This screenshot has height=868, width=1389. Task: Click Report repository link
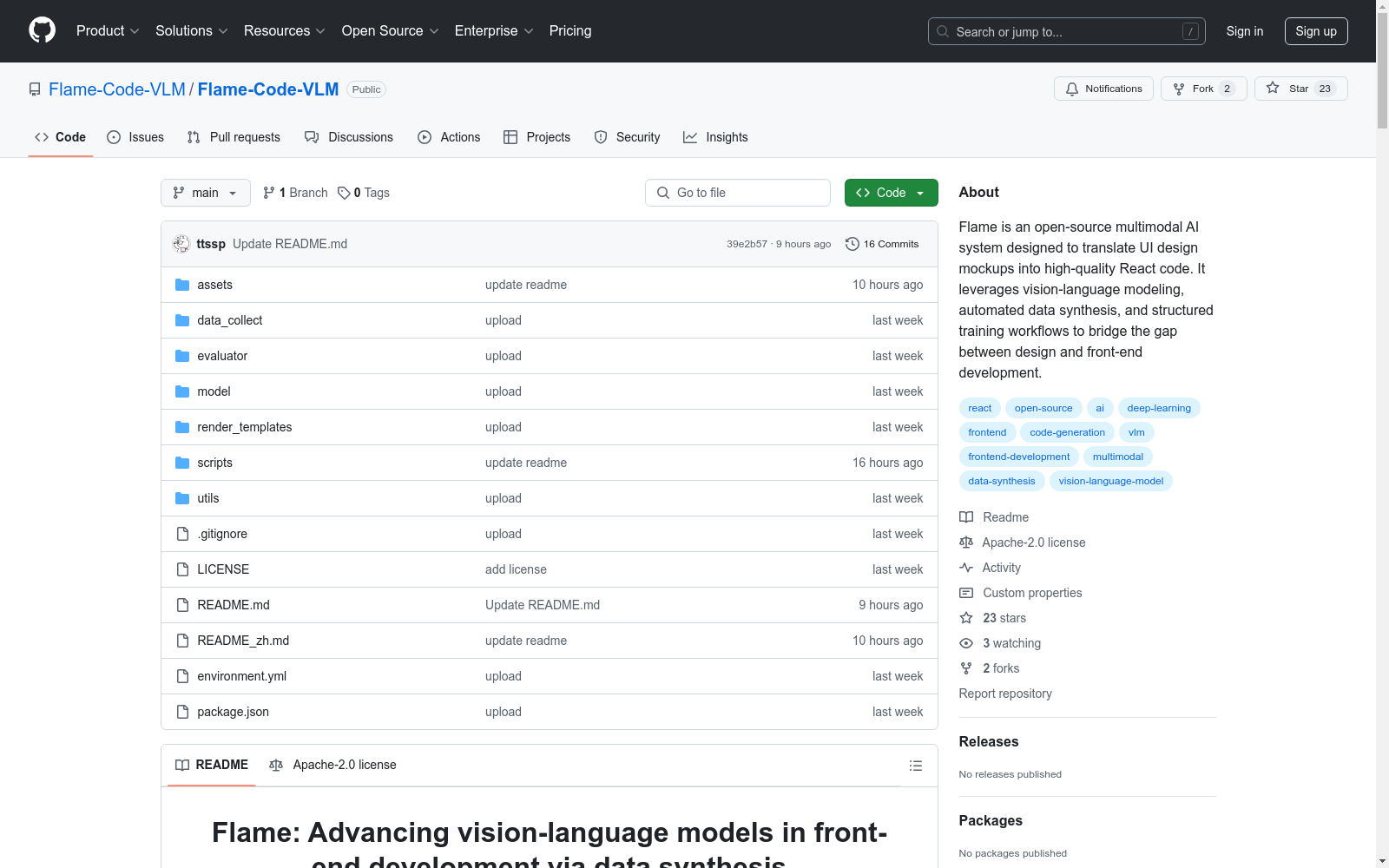click(1005, 694)
